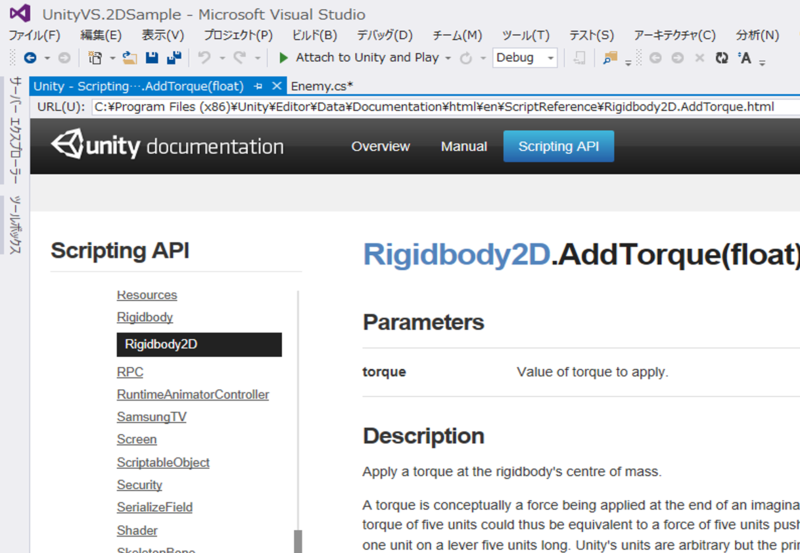The image size is (800, 553).
Task: Open the ツール(T) menu
Action: pyautogui.click(x=526, y=35)
